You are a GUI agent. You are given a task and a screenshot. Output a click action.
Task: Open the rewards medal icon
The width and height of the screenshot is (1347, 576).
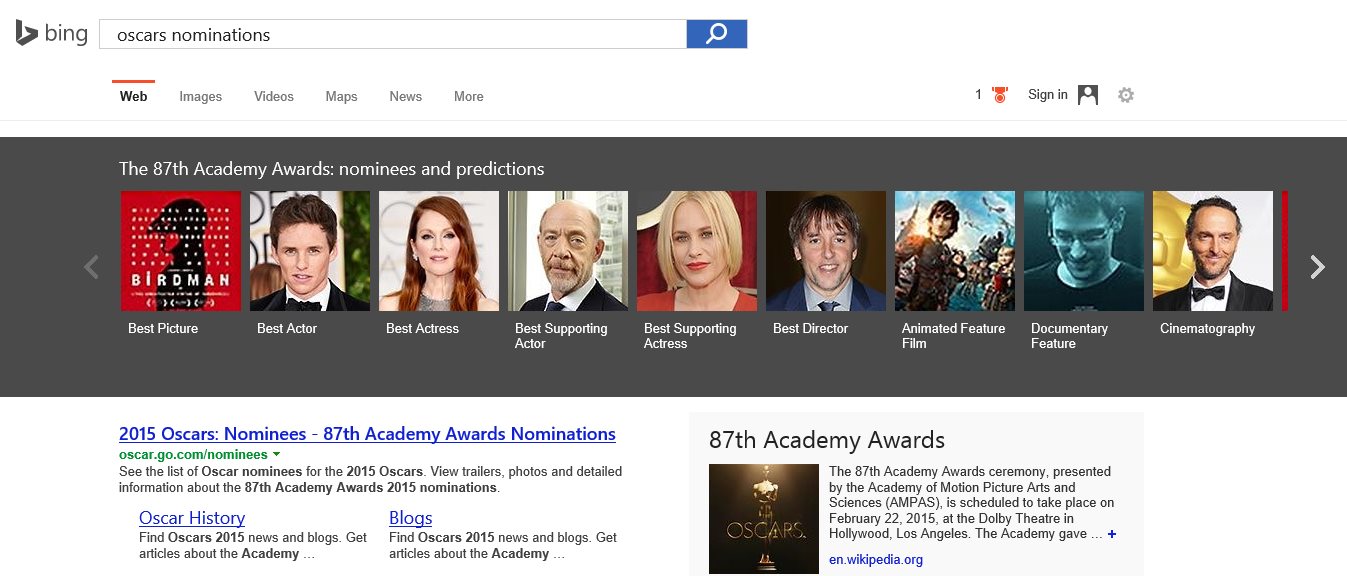[x=999, y=95]
